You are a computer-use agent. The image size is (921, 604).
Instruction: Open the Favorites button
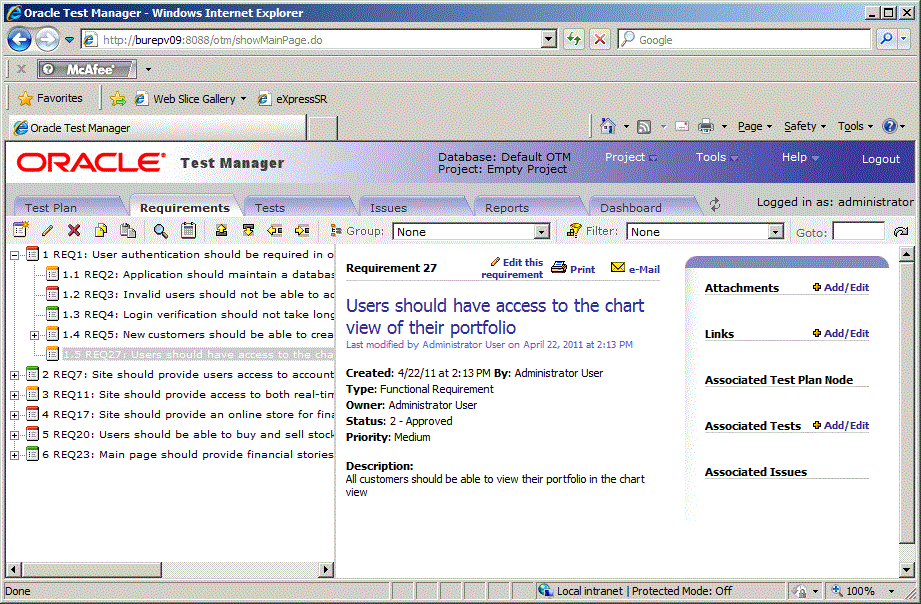pos(51,98)
